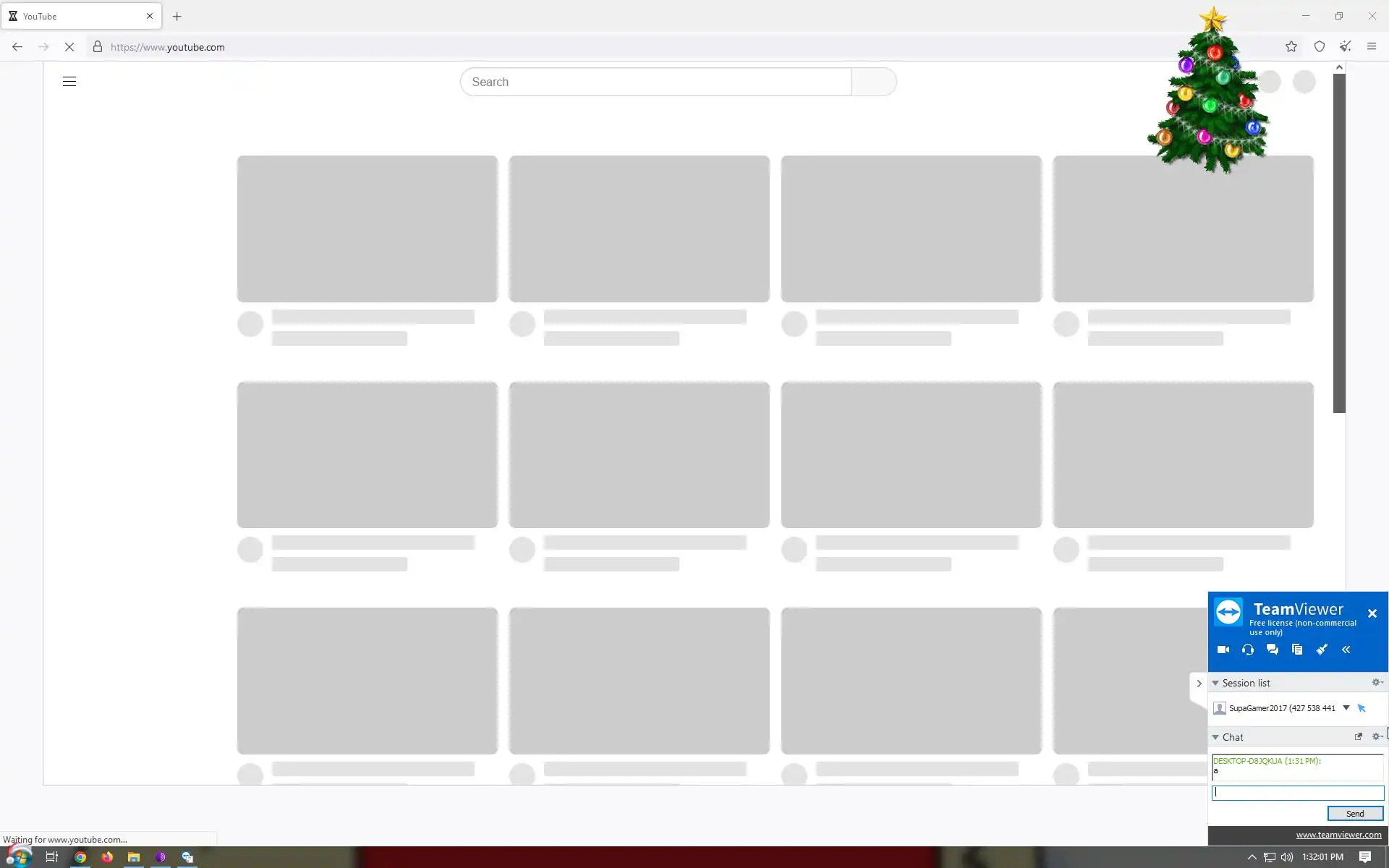Screen dimensions: 1389x868
Task: Collapse the Session list section
Action: (1215, 683)
